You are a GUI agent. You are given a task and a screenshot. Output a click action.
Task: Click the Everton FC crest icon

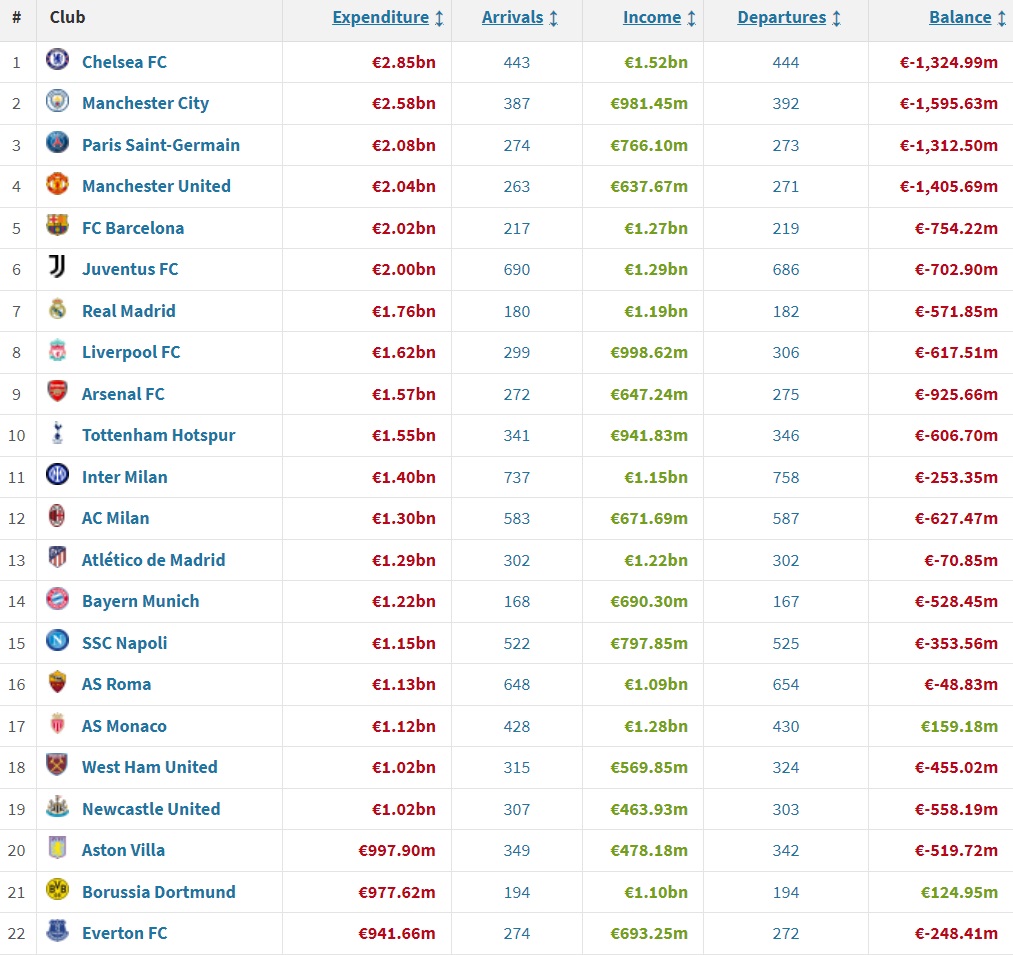(x=57, y=932)
